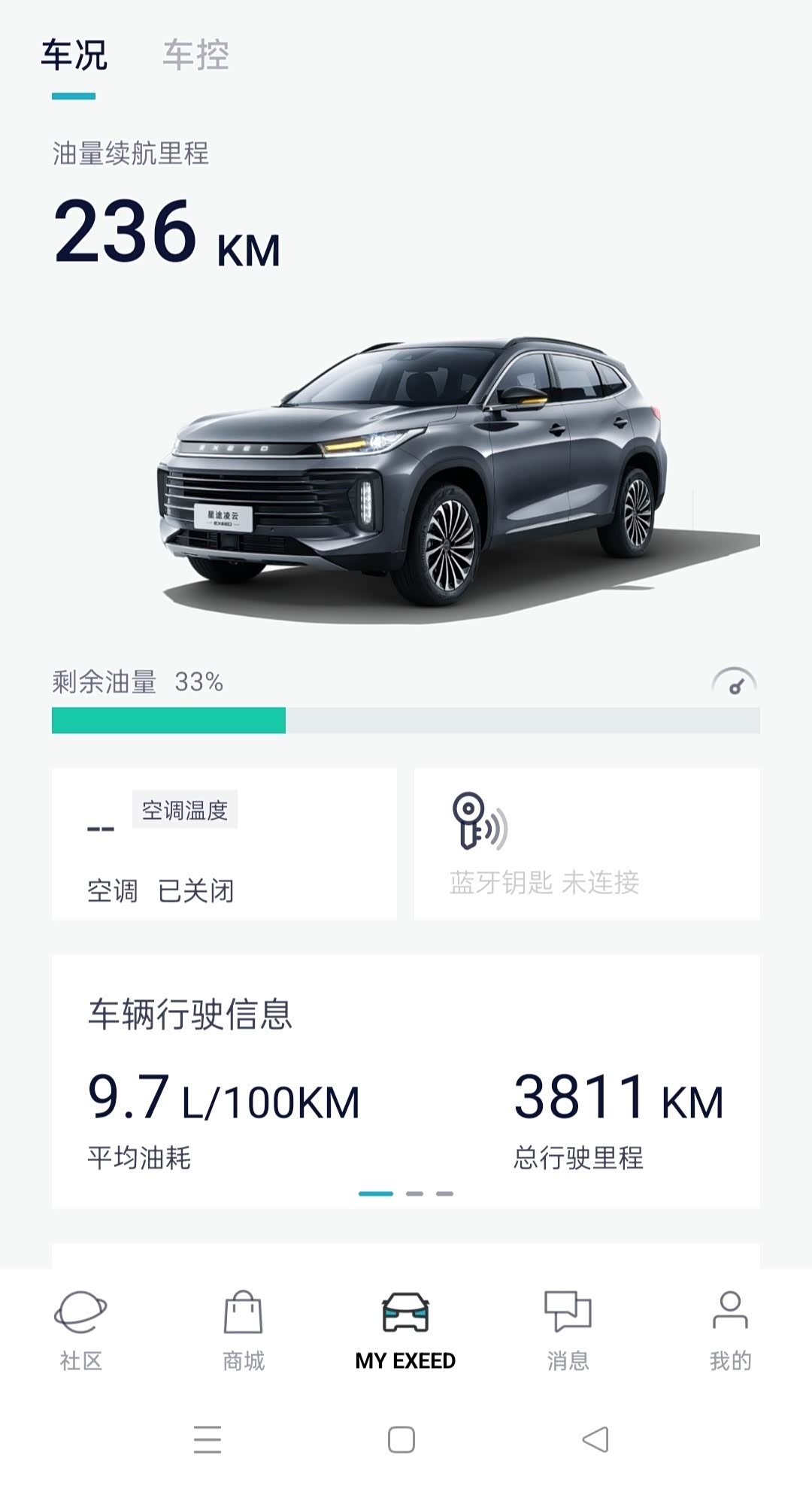The width and height of the screenshot is (812, 1489).
Task: Open the 社区 community planet icon
Action: coord(80,1312)
